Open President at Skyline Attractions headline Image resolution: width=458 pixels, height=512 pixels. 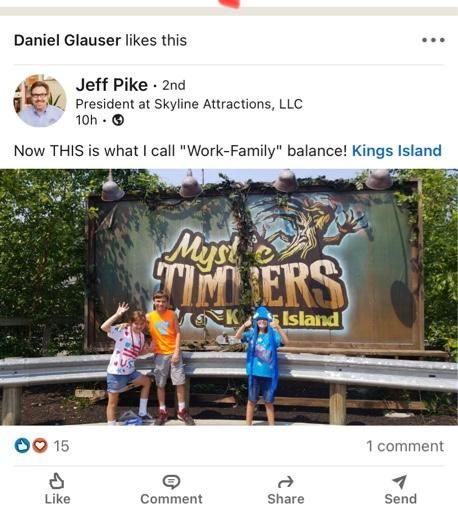click(189, 104)
